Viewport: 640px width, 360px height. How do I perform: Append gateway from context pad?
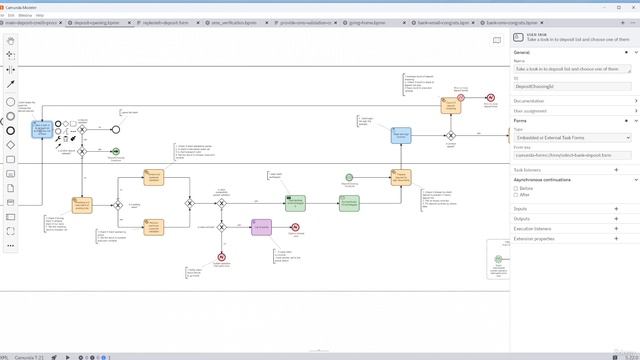pos(66,124)
